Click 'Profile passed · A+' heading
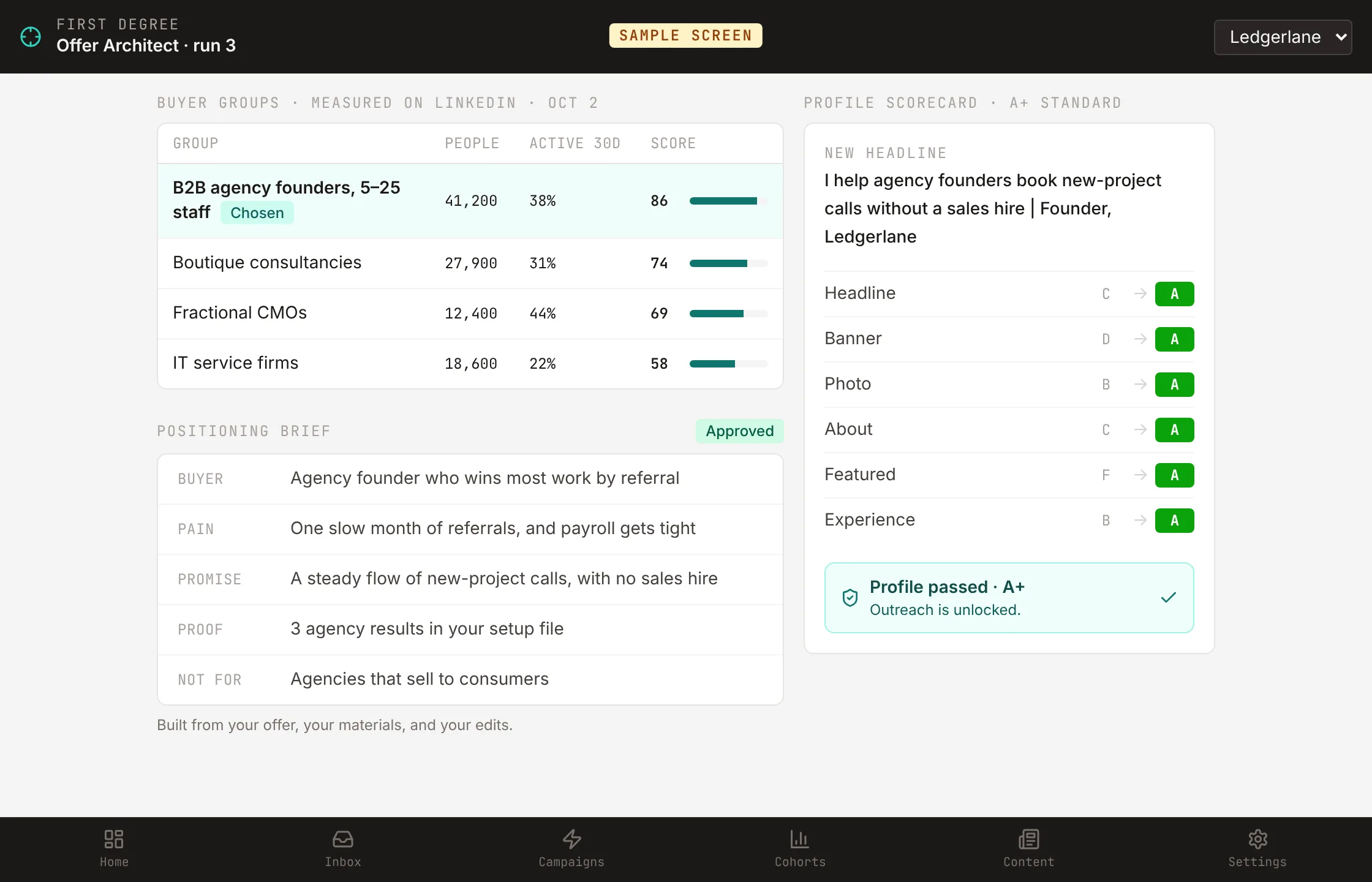 point(947,587)
